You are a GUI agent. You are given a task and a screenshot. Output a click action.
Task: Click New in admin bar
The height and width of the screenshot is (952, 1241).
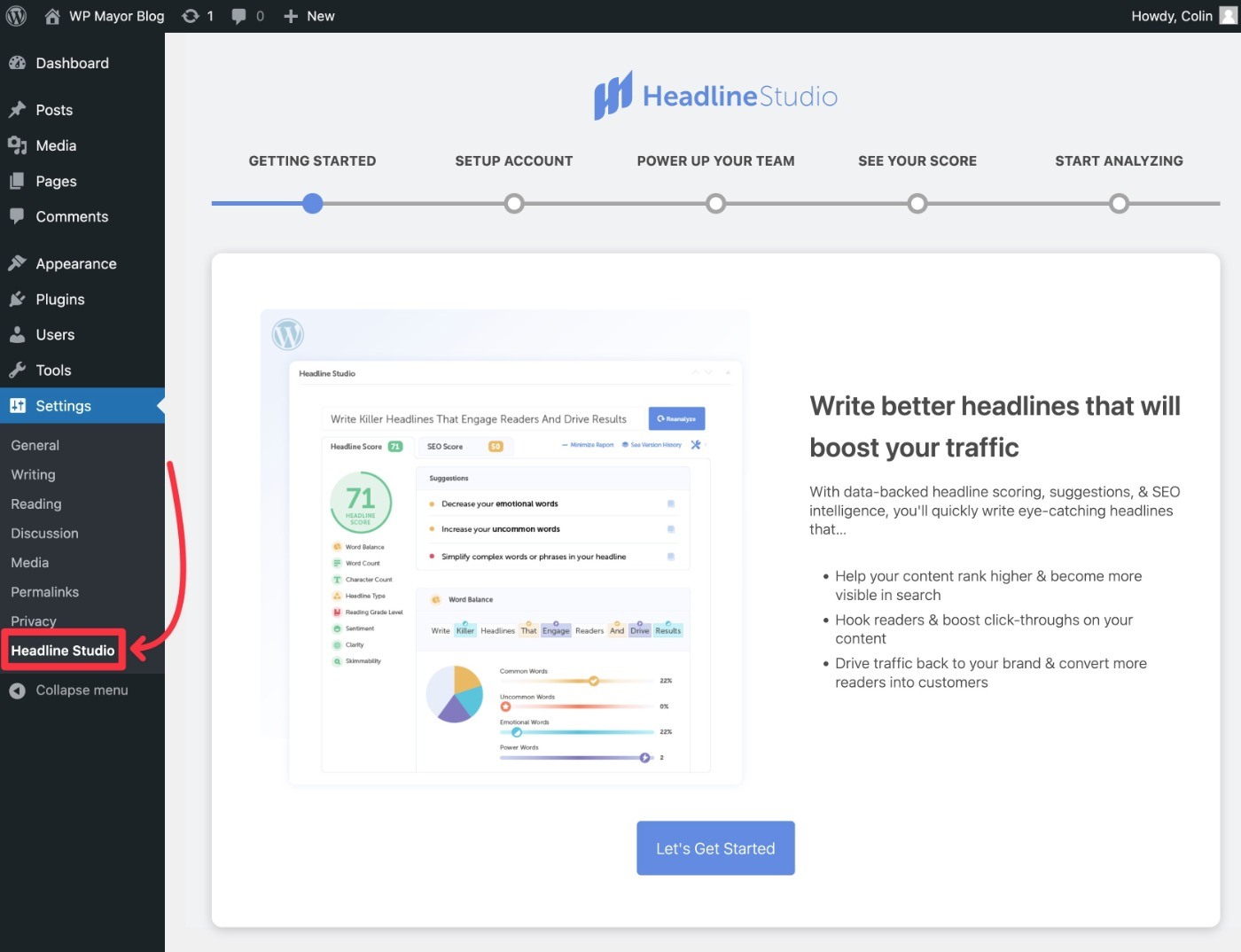tap(321, 16)
